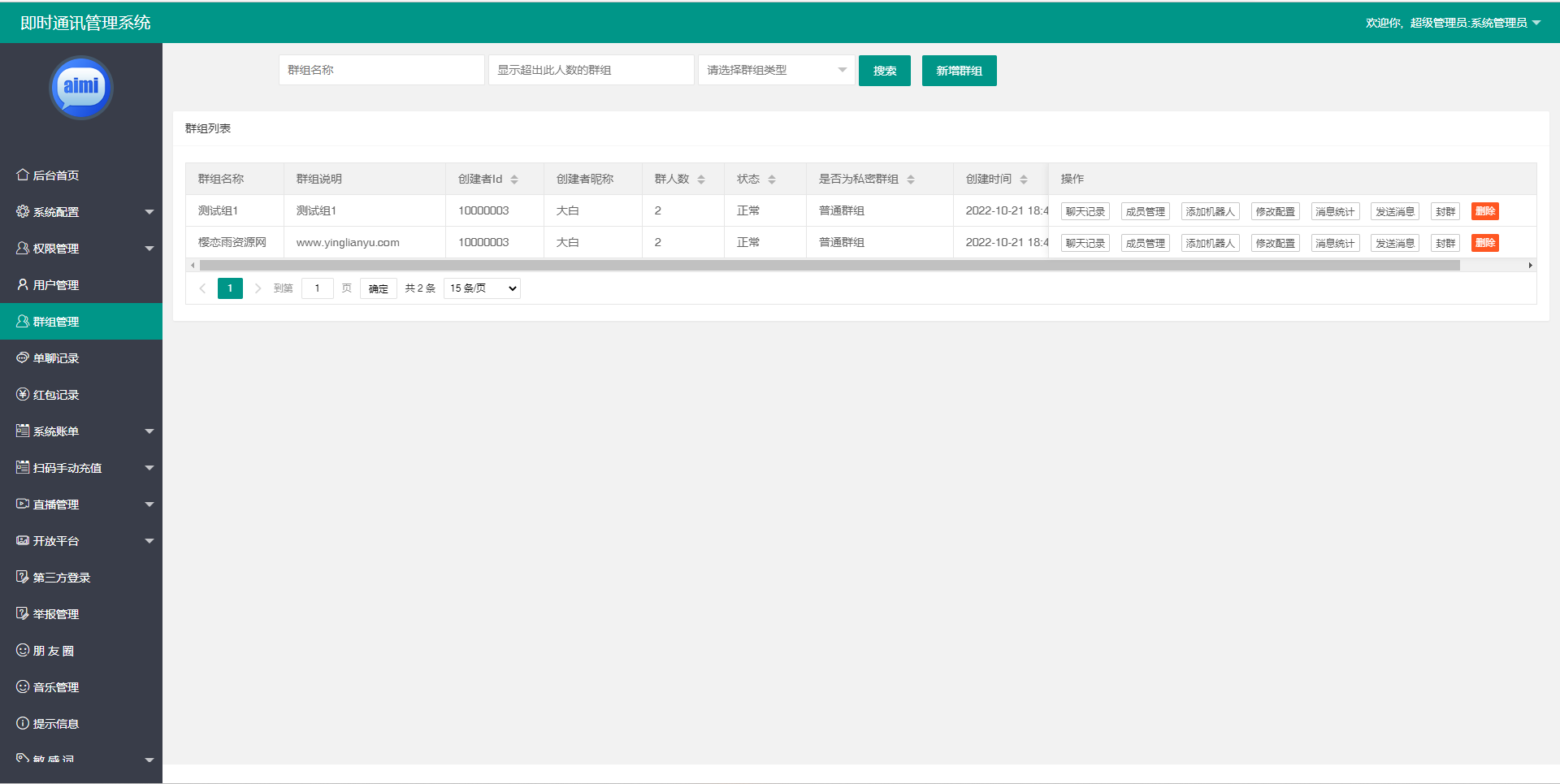Click the 新增群组 button
1560x784 pixels.
pyautogui.click(x=960, y=71)
